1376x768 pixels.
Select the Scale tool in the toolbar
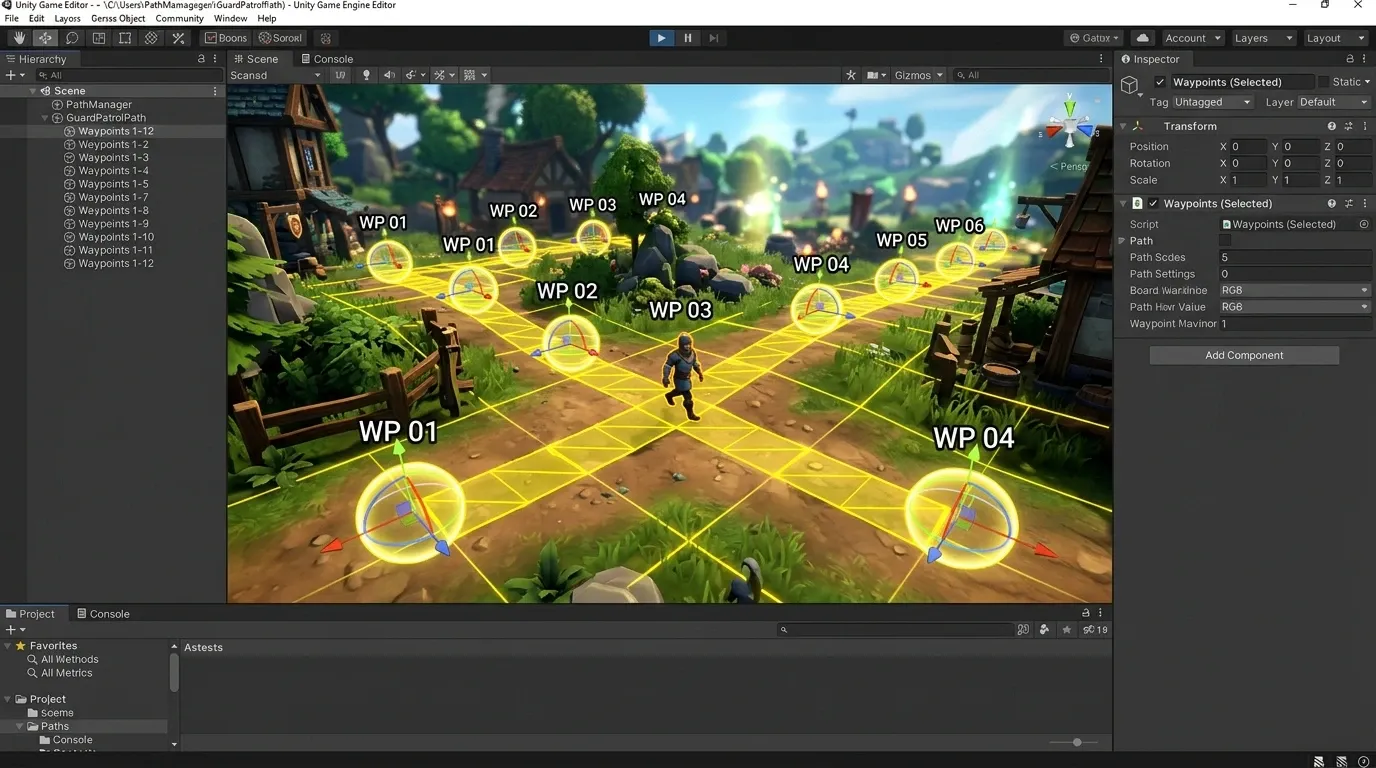99,38
